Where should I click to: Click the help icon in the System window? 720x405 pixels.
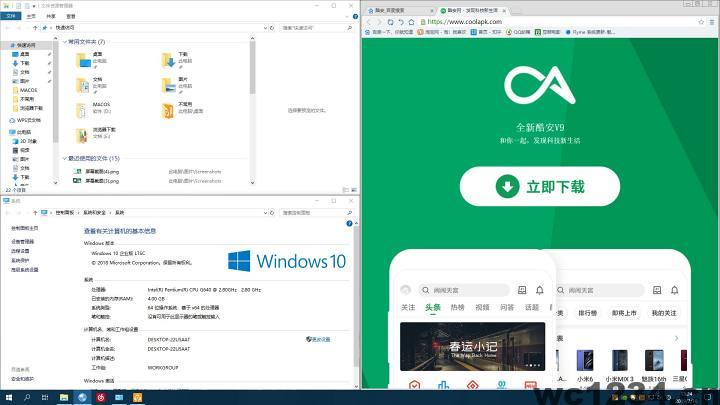tap(349, 224)
